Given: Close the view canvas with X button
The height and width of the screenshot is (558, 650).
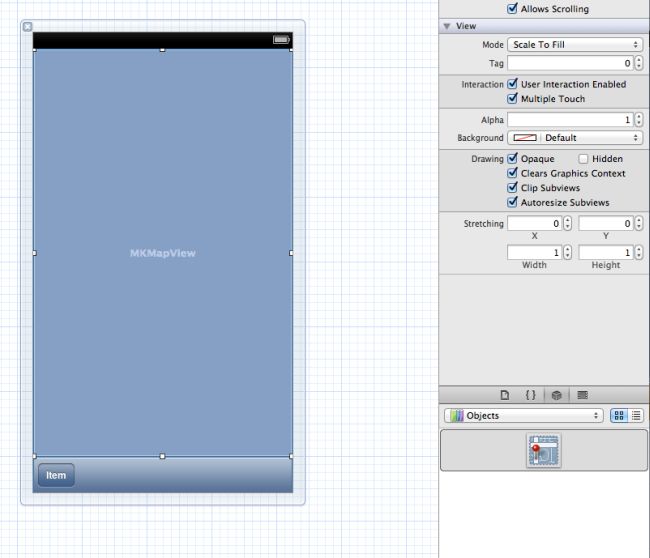Looking at the screenshot, I should [27, 27].
